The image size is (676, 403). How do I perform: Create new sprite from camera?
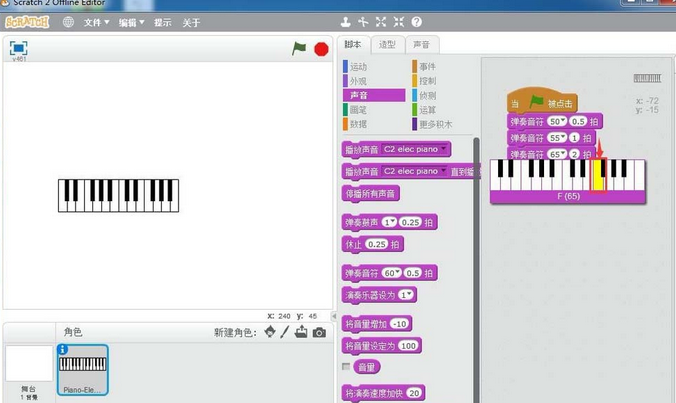(x=319, y=332)
